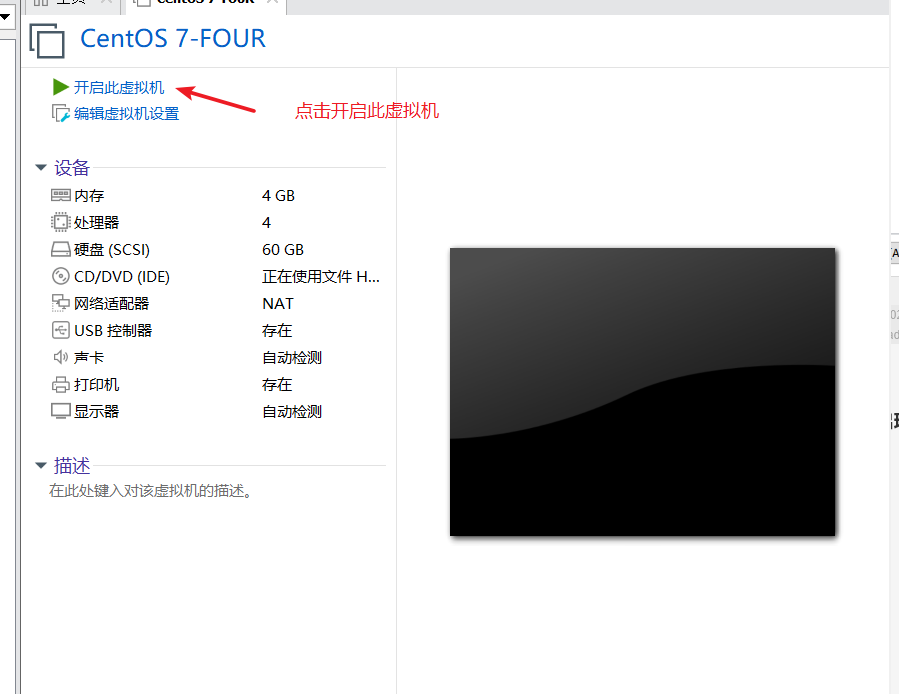Click the hard disk (SCSI) icon
This screenshot has width=899, height=694.
point(61,249)
